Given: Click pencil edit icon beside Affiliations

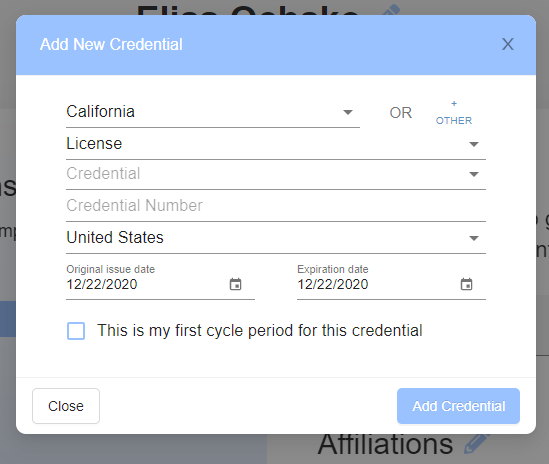Looking at the screenshot, I should pyautogui.click(x=477, y=444).
